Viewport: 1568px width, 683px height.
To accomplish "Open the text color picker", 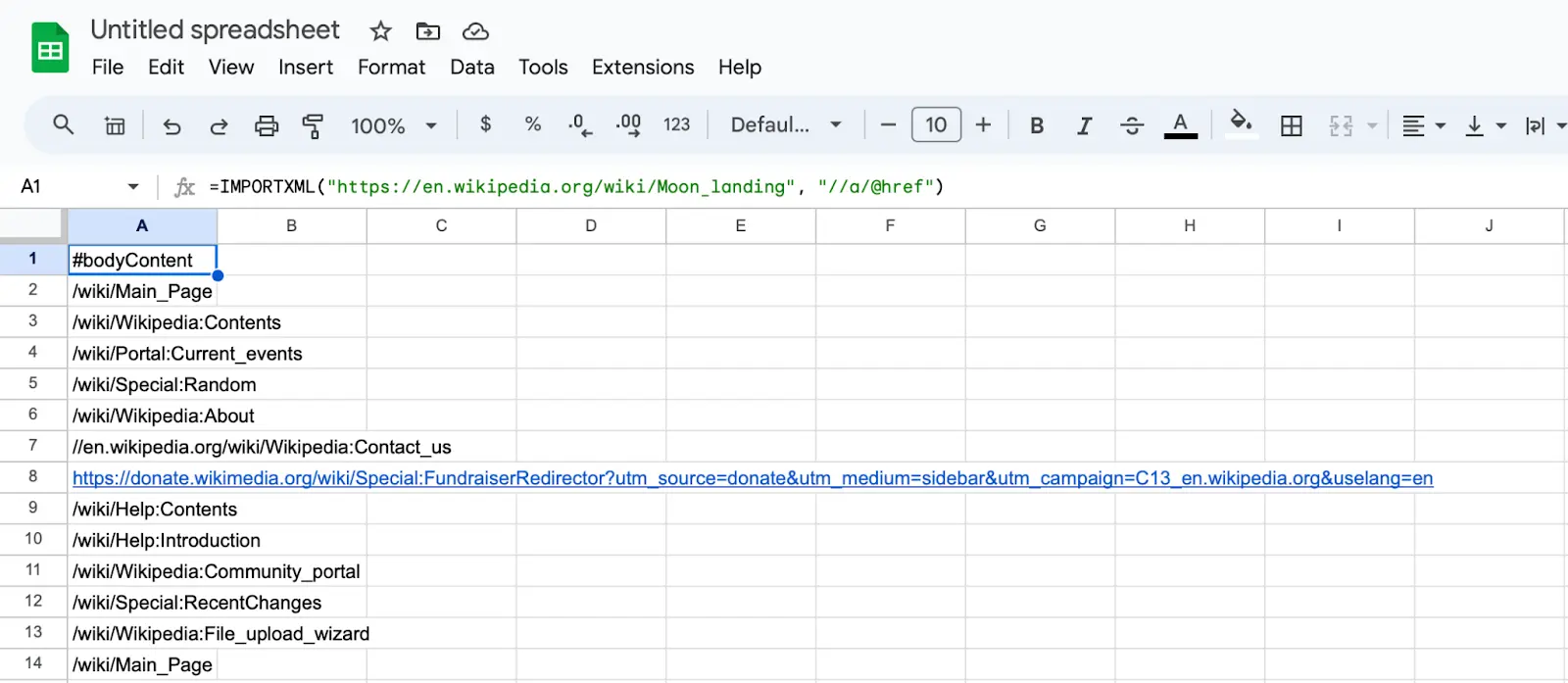I will coord(1181,125).
